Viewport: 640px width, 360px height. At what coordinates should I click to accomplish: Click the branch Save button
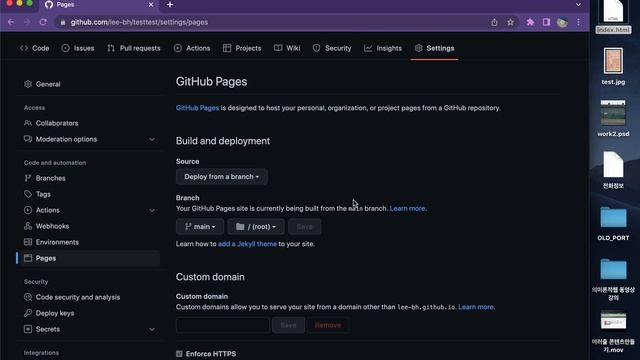tap(304, 227)
